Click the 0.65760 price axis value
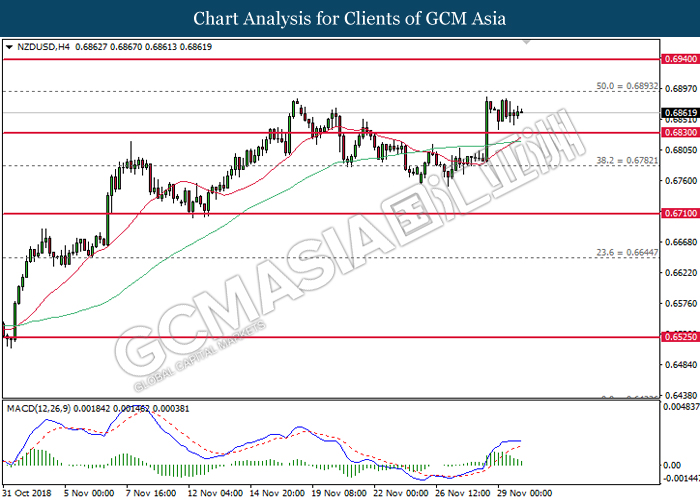 click(x=680, y=304)
